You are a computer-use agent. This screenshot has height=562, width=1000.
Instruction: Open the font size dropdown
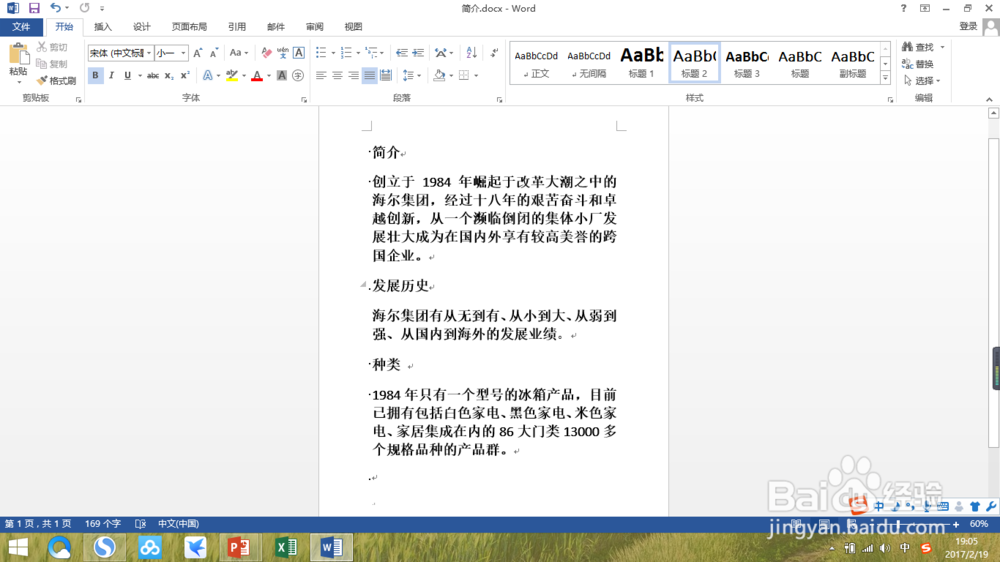183,53
